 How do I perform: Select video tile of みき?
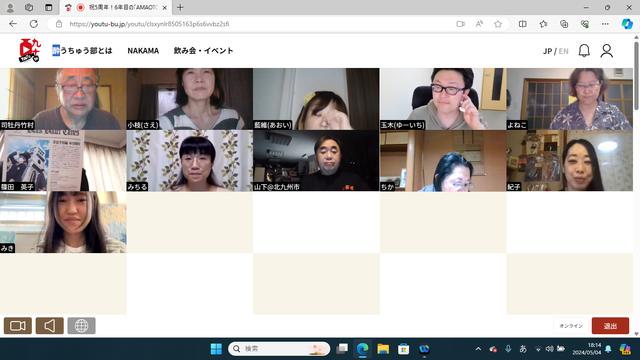[63, 222]
